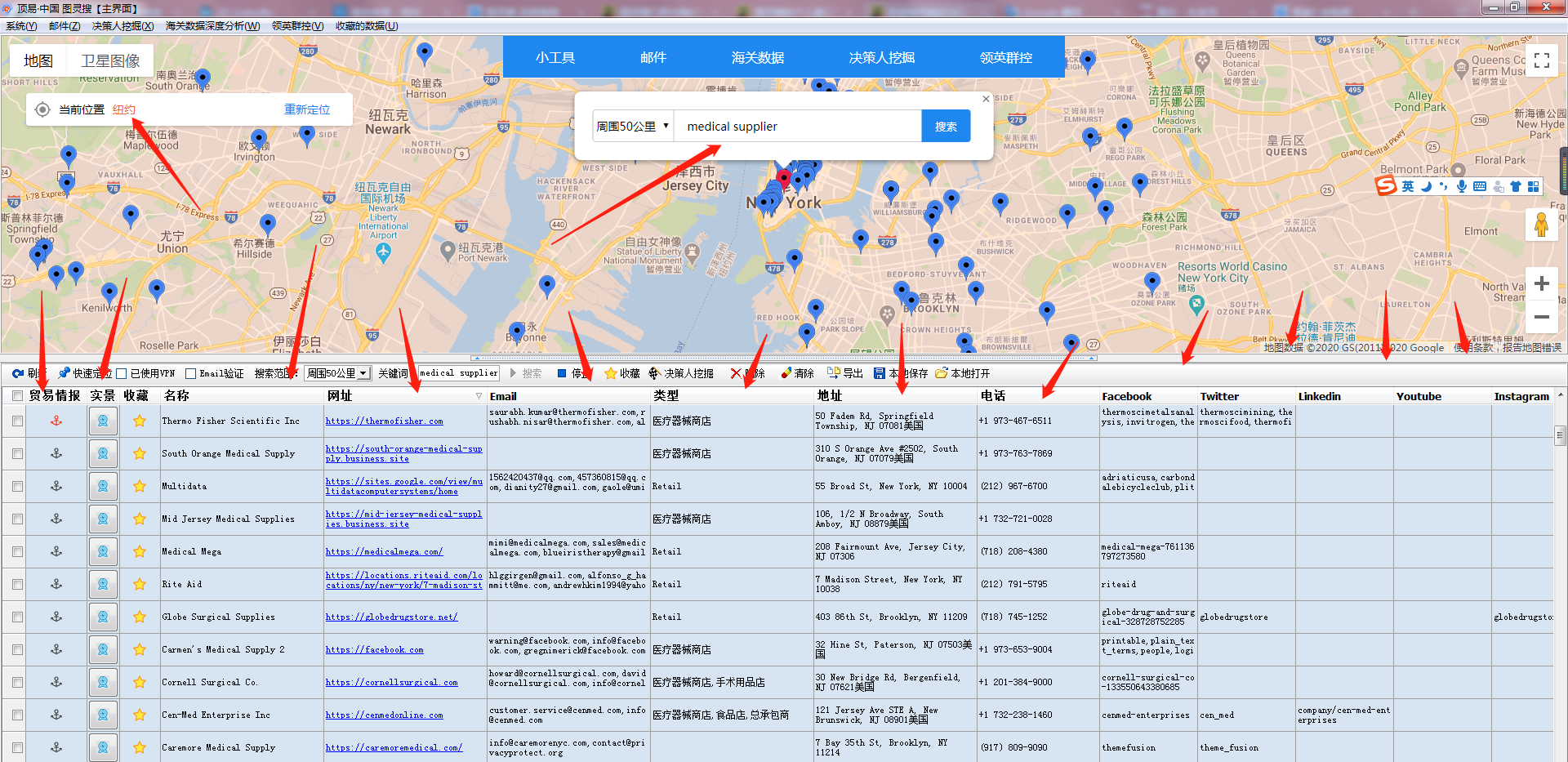The height and width of the screenshot is (762, 1568).
Task: Click the table vertical scrollbar up arrow
Action: (1560, 395)
